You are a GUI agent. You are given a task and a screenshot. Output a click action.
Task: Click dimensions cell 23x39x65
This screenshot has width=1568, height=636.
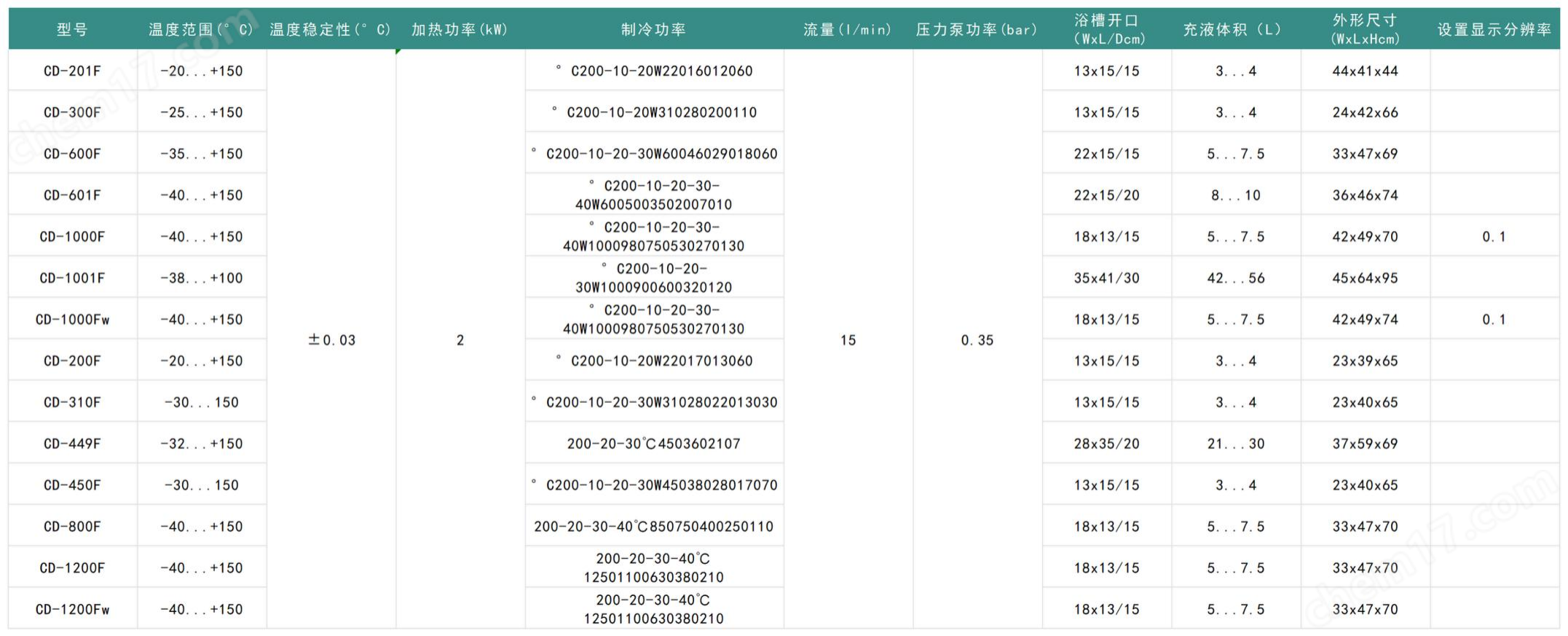pos(1365,361)
